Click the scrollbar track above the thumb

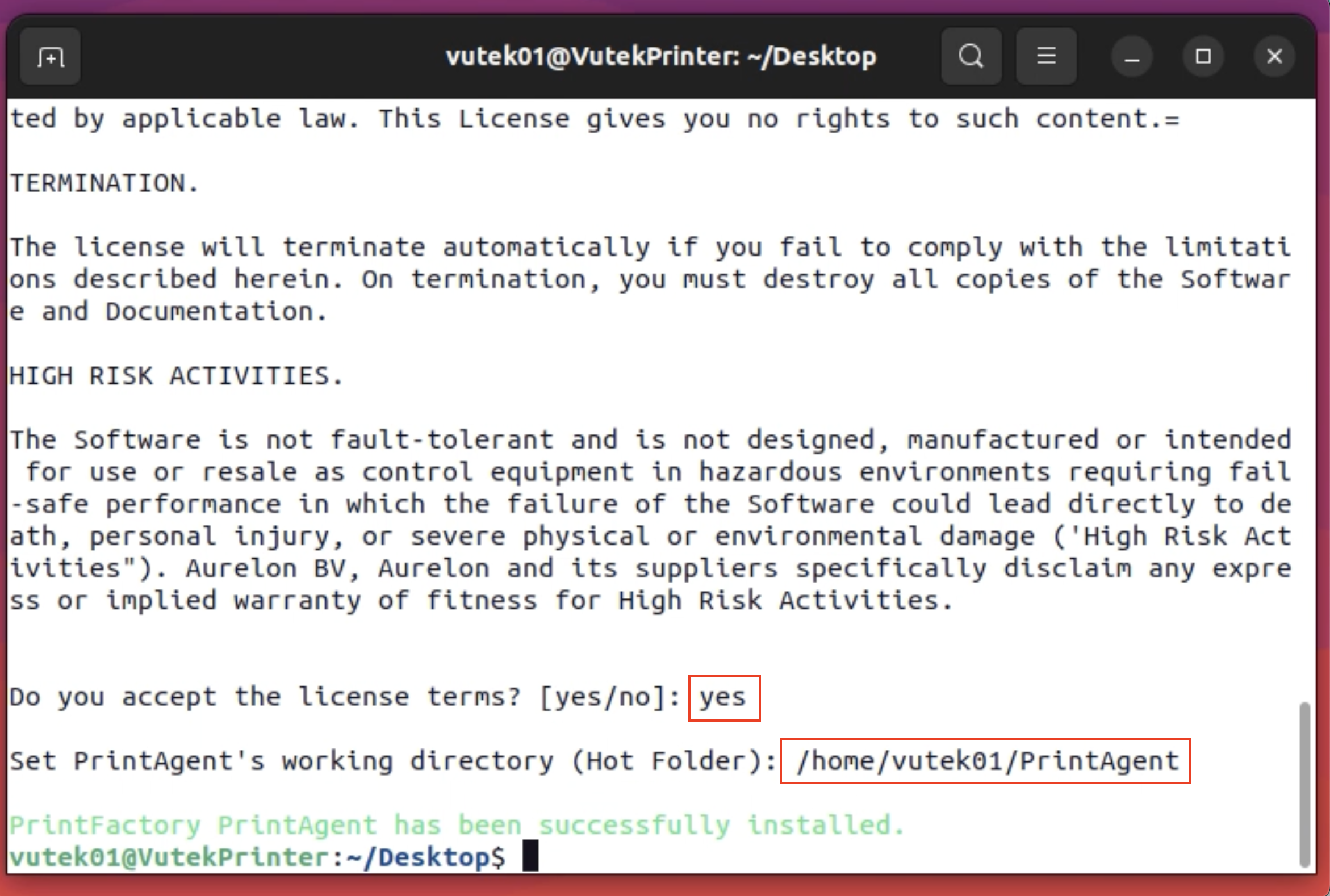tap(1304, 400)
